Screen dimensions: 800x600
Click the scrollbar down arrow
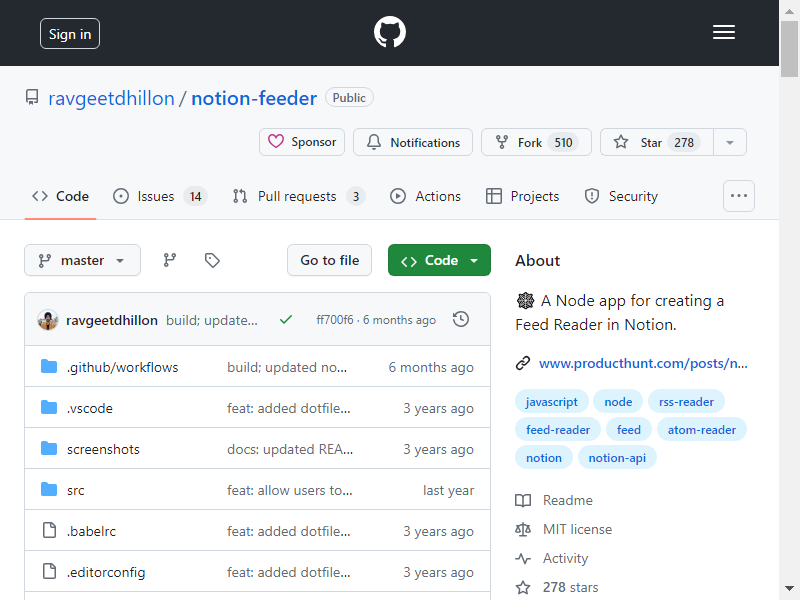[789, 588]
